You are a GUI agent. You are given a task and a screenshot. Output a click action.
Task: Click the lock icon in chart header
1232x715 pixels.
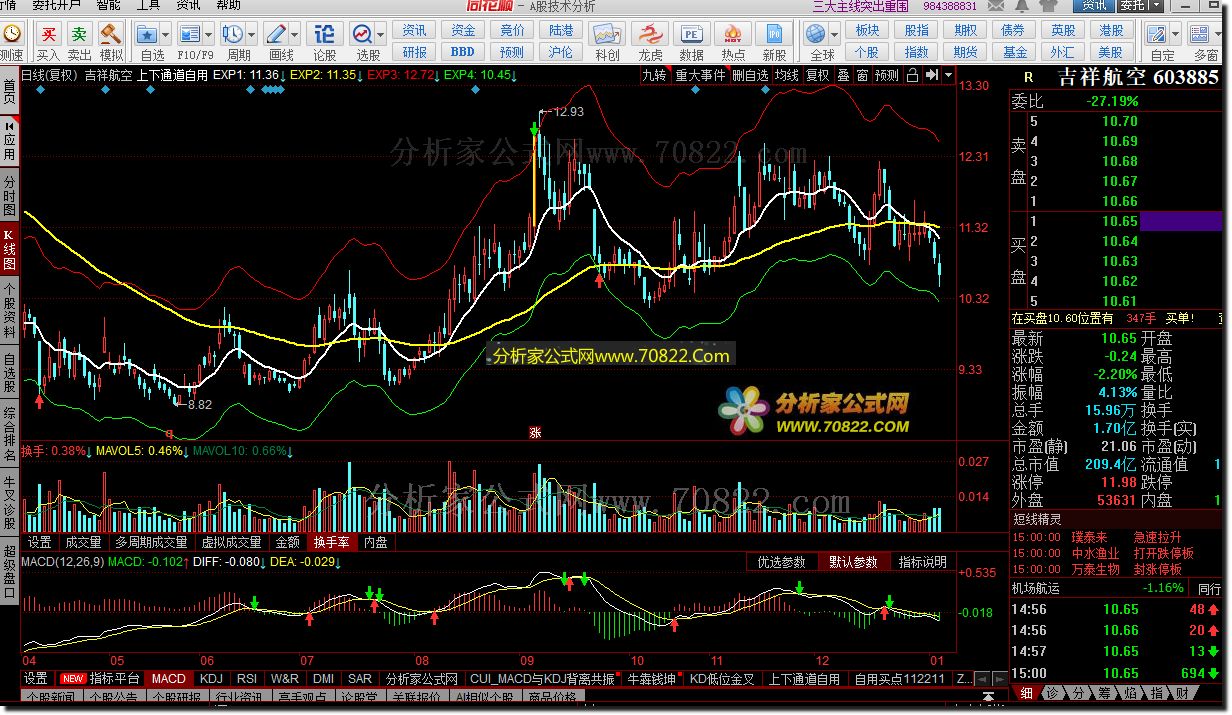[913, 75]
